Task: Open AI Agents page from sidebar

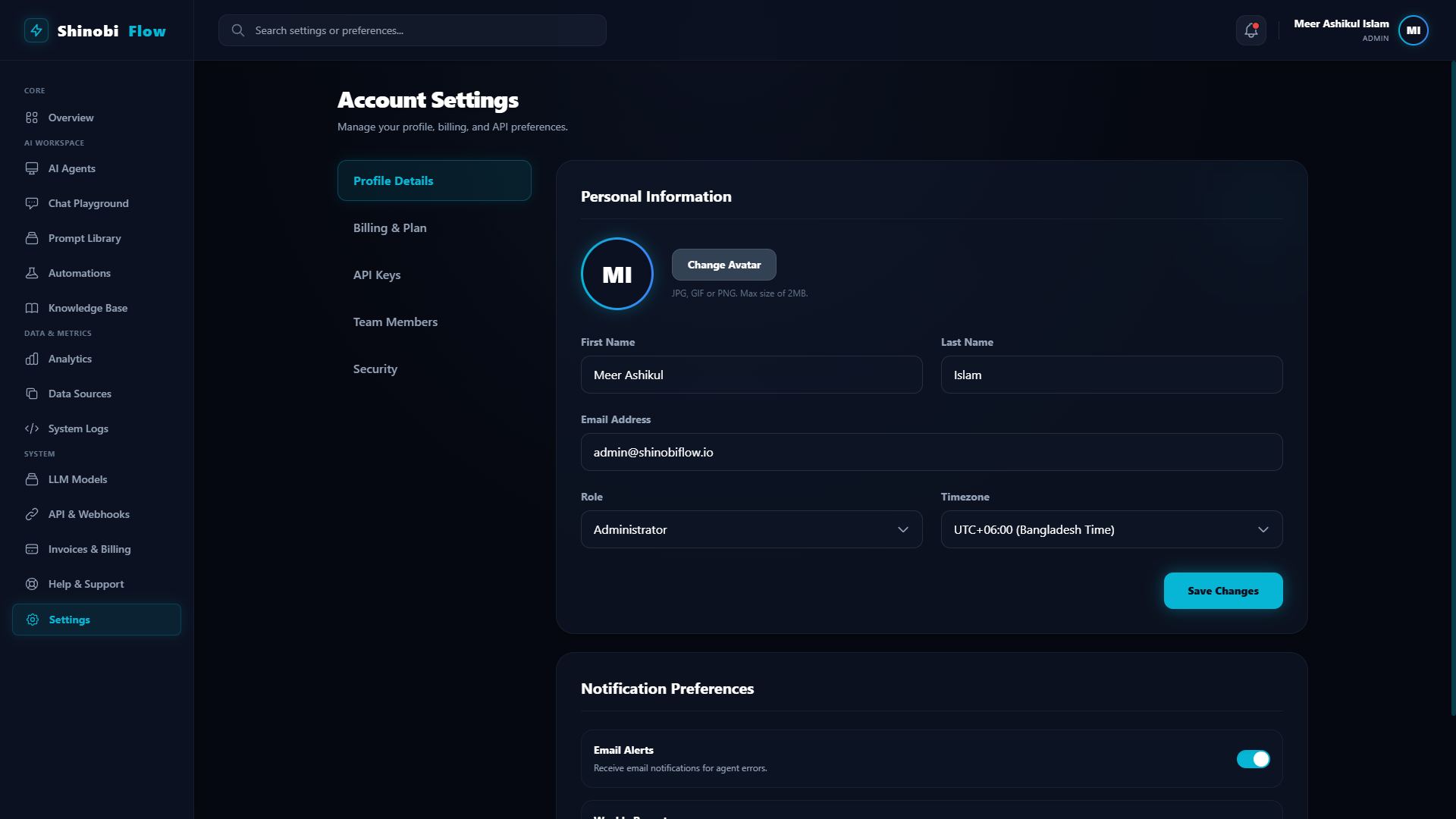Action: 96,168
